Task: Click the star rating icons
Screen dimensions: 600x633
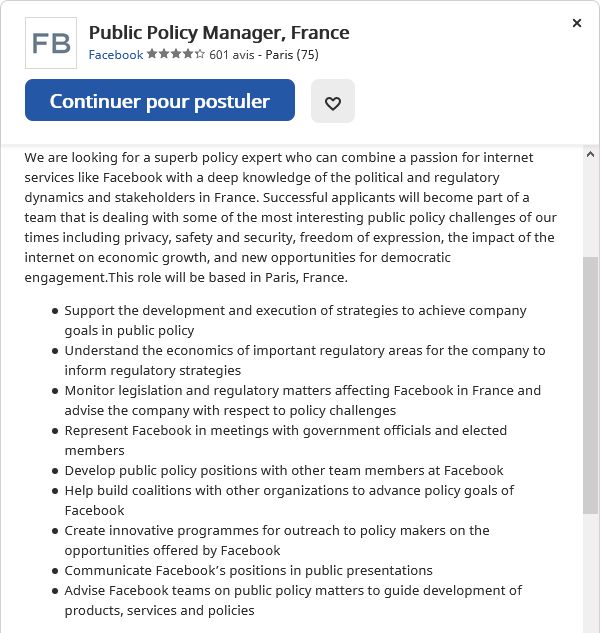Action: pos(176,55)
